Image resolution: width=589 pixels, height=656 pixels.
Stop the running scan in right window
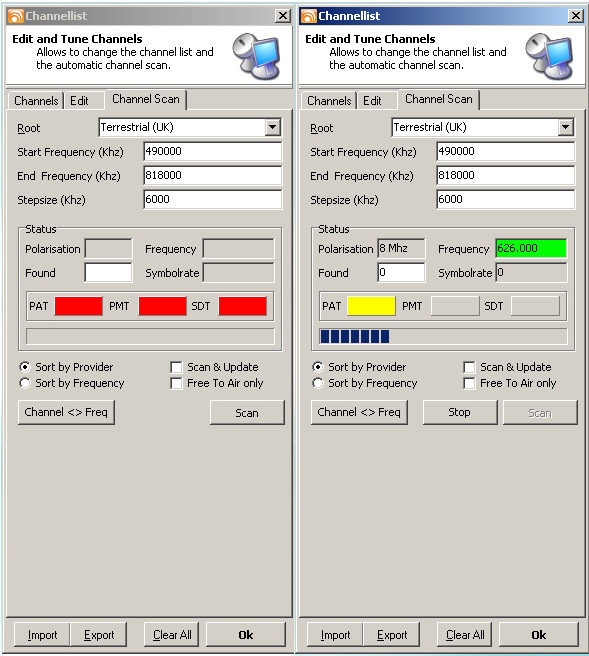point(460,413)
